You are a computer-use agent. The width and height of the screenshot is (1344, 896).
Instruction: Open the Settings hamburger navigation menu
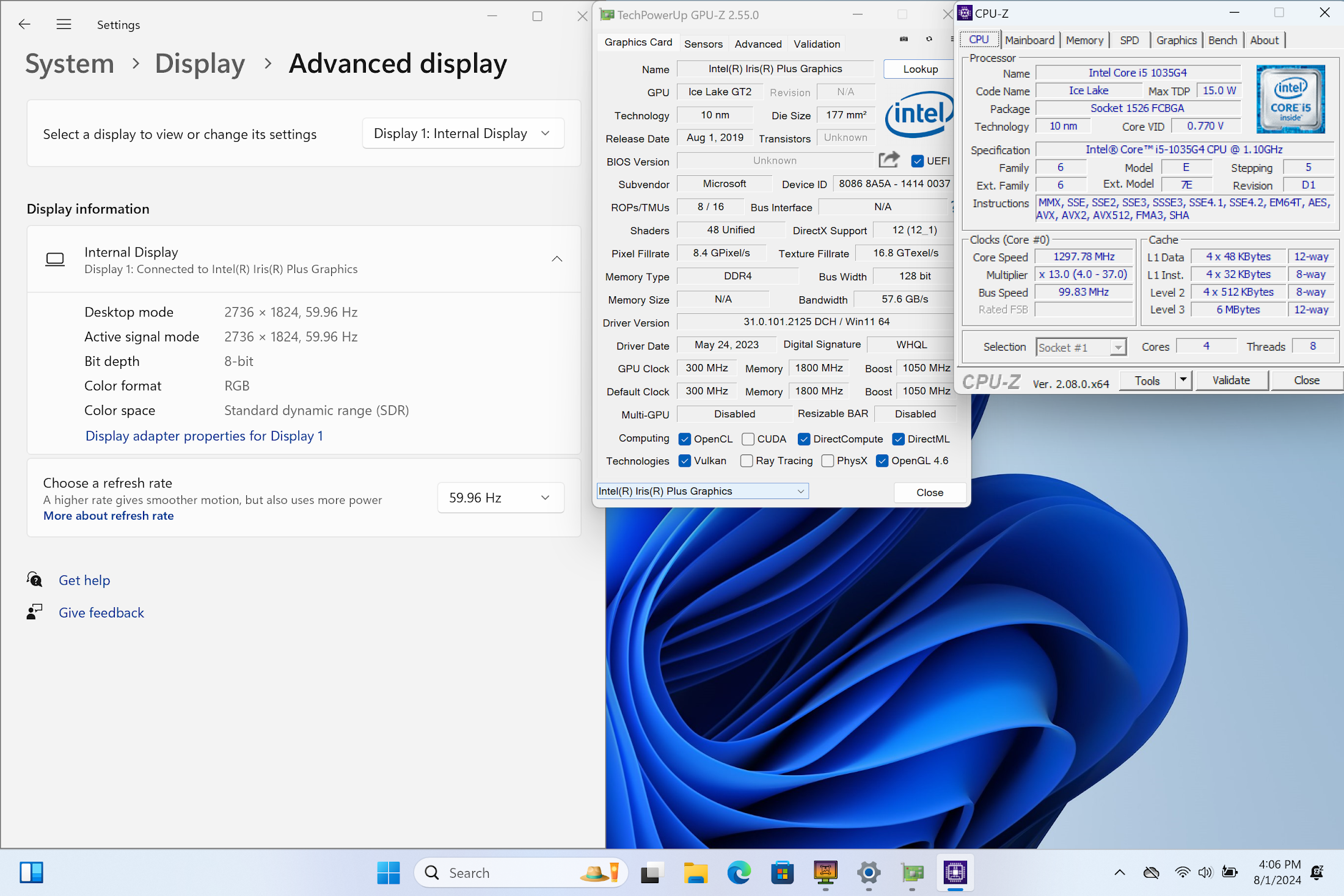tap(64, 24)
